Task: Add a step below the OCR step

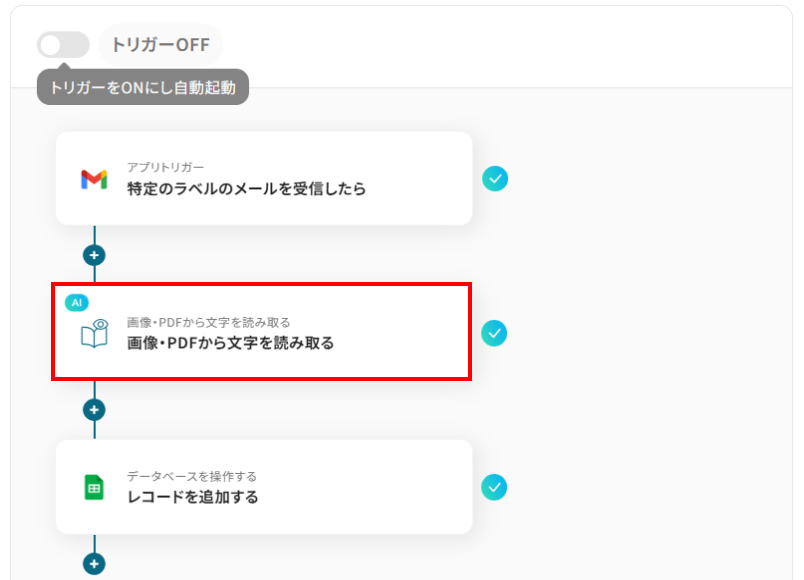Action: click(x=94, y=409)
